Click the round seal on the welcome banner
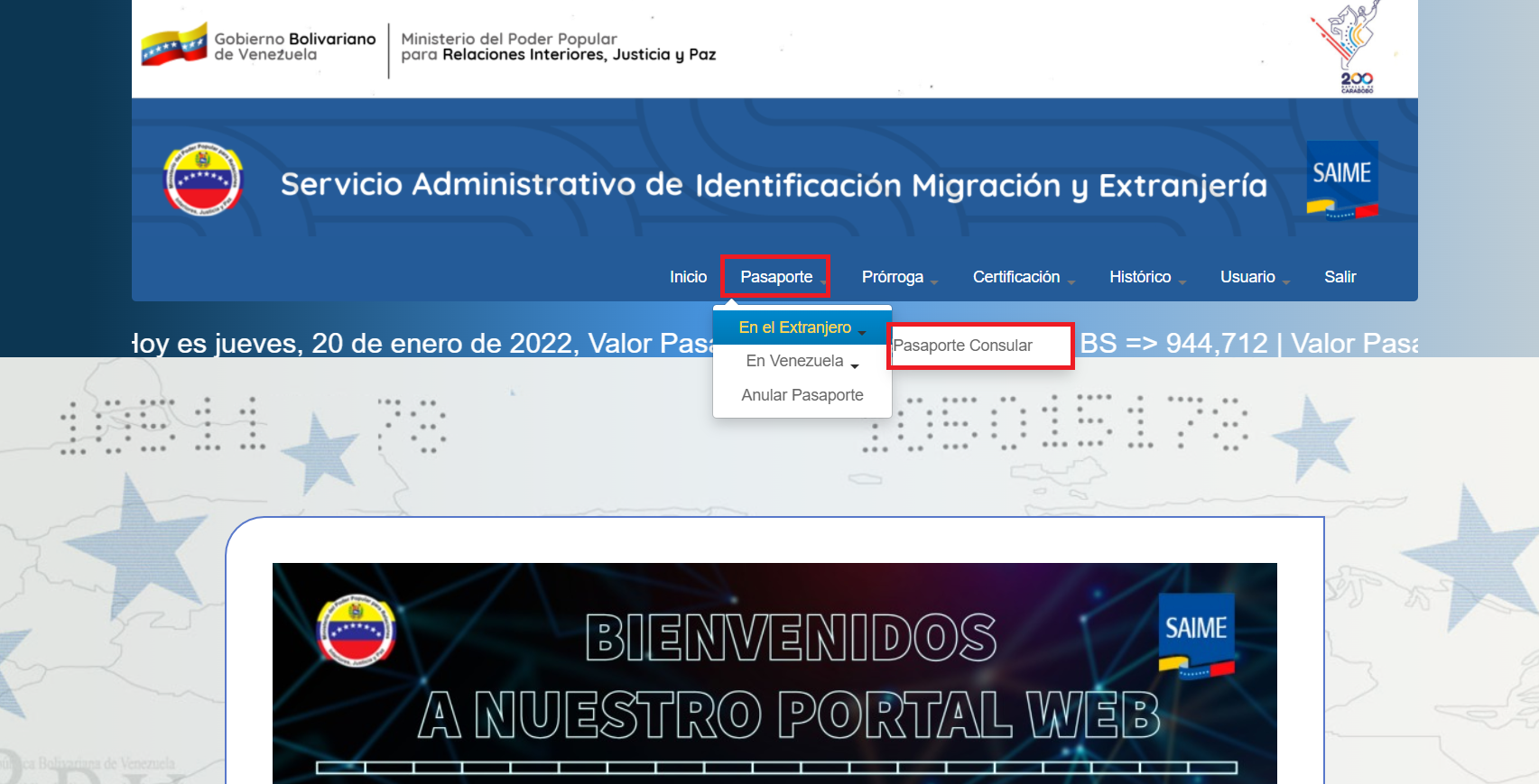1539x784 pixels. 357,631
